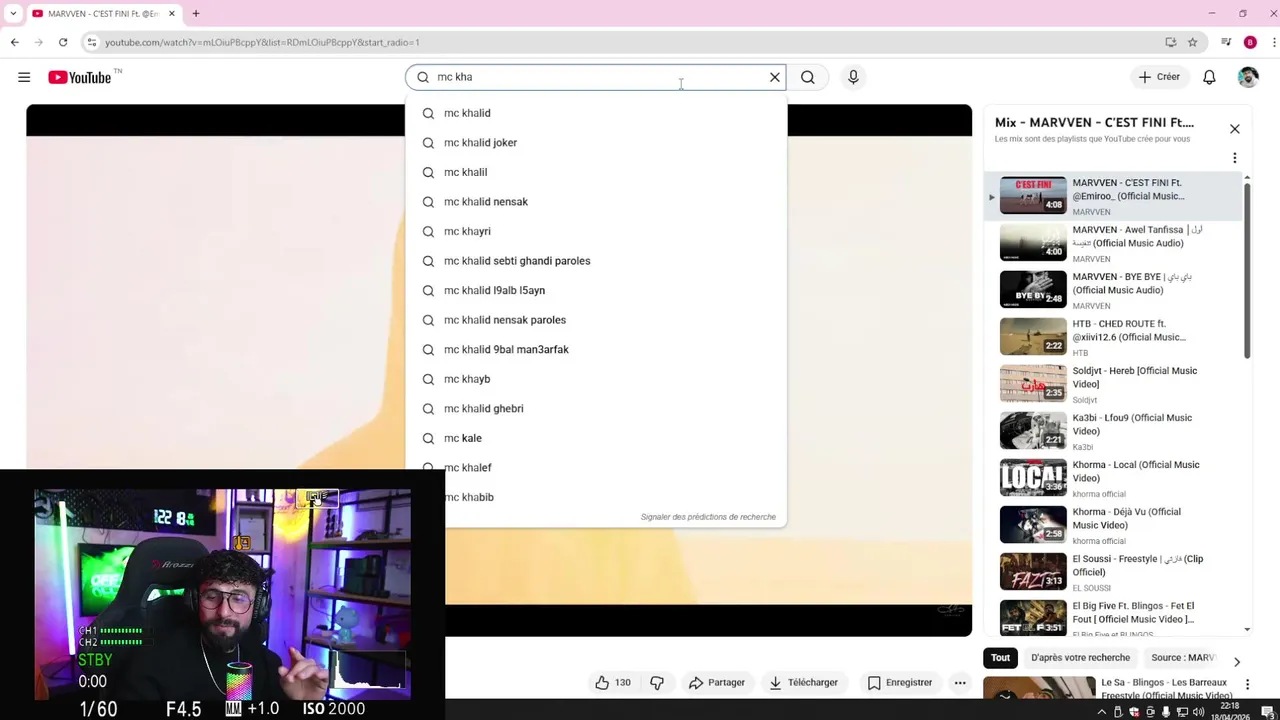The width and height of the screenshot is (1280, 720).
Task: Select suggestion "mc khalid l9alb l5ayn"
Action: [596, 290]
